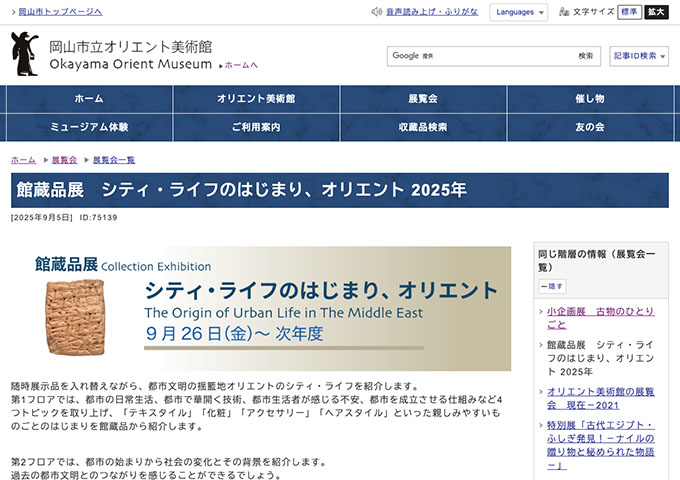
Task: Click the page title 館蔵品展 シティ・ライフのはじまり
Action: point(241,190)
